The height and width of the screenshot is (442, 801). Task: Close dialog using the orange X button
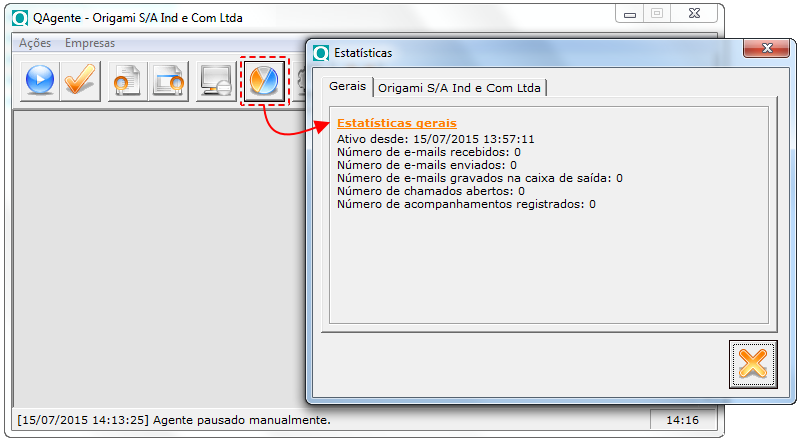tap(753, 364)
